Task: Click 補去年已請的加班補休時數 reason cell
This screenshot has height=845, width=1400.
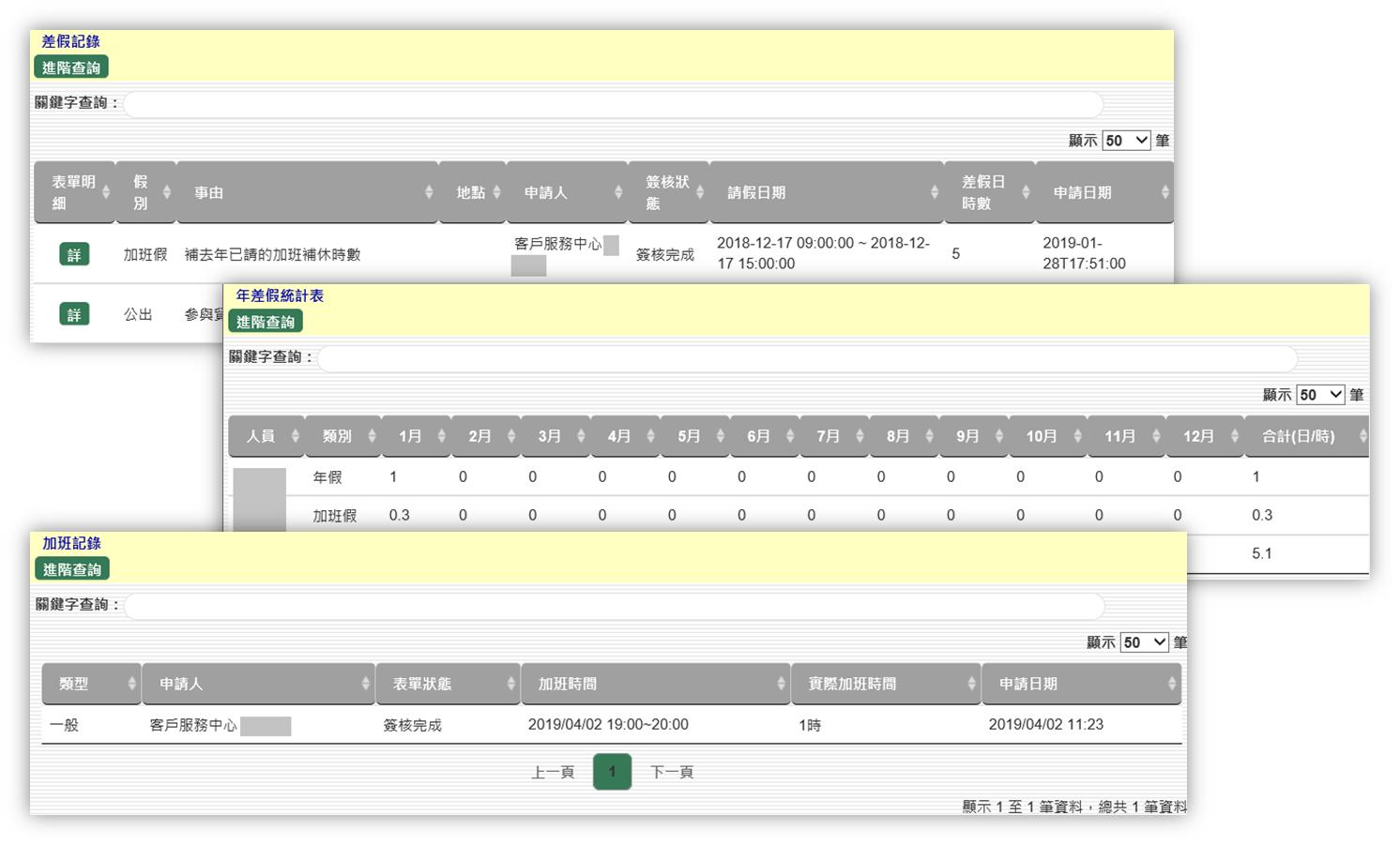Action: 272,254
